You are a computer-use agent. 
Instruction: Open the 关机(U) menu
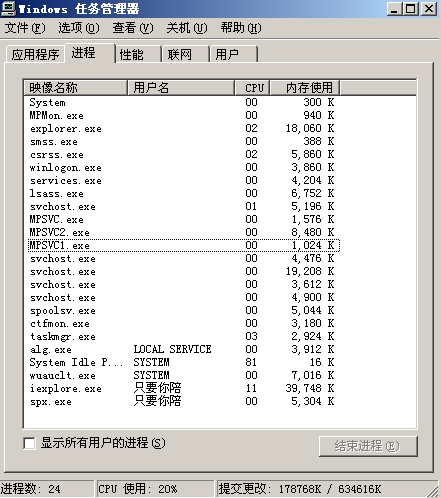[187, 28]
